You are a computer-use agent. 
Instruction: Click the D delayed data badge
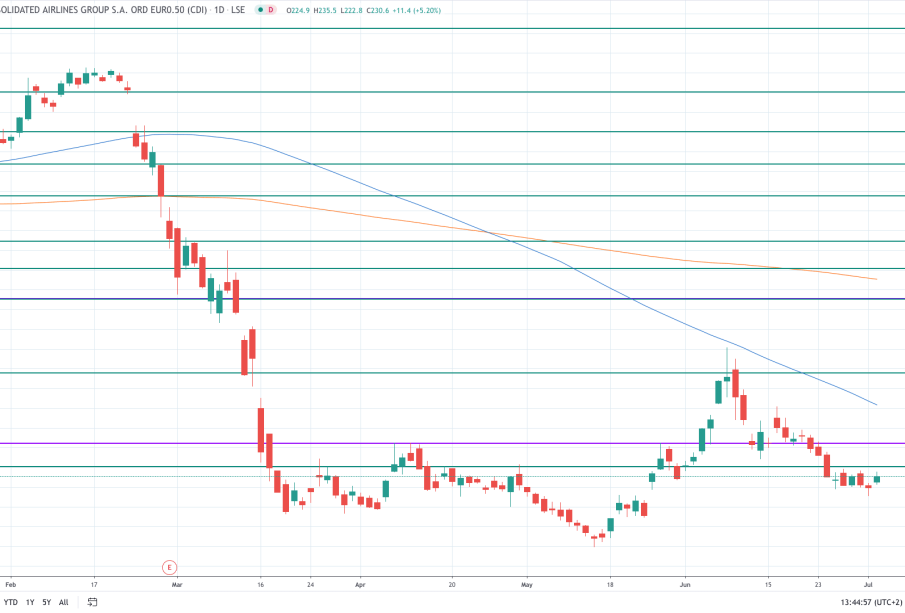pos(271,10)
